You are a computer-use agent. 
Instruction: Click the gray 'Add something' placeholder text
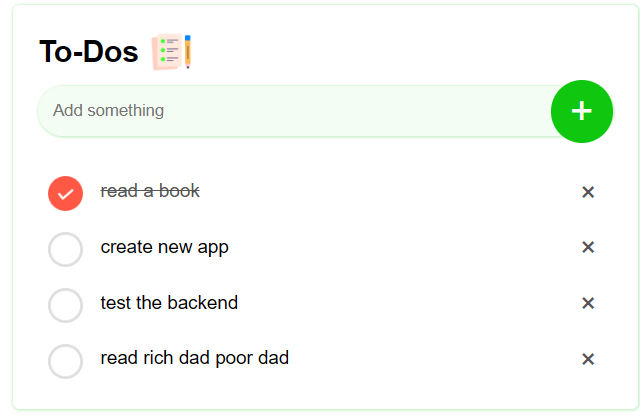pyautogui.click(x=109, y=111)
